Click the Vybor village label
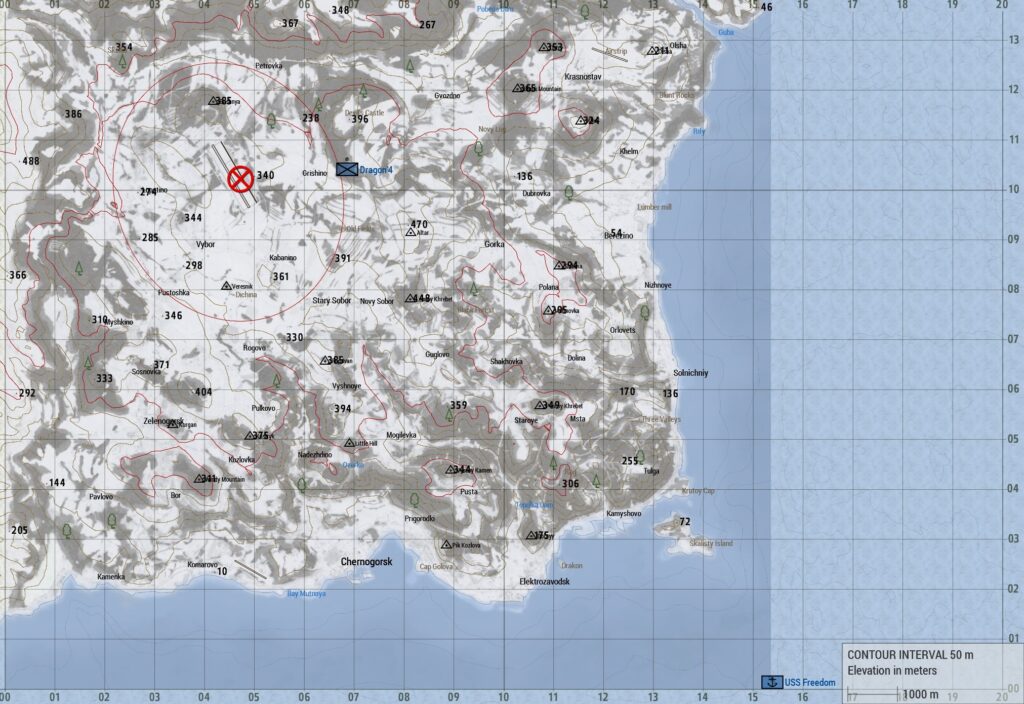Image resolution: width=1024 pixels, height=704 pixels. tap(206, 244)
